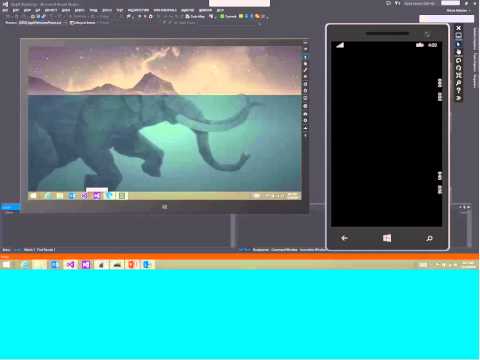Tap the phone's Search magnifier button
The image size is (480, 360).
pyautogui.click(x=429, y=238)
